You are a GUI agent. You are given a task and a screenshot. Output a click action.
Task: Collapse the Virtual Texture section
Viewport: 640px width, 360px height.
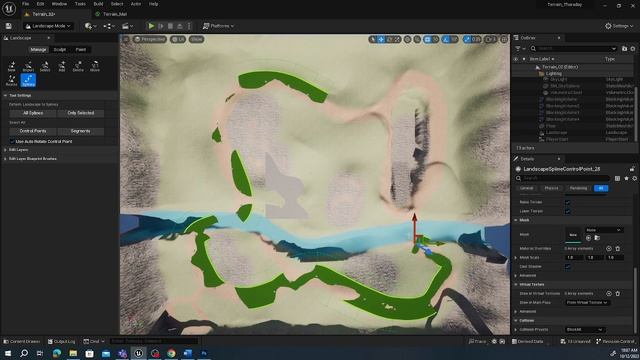coord(516,284)
